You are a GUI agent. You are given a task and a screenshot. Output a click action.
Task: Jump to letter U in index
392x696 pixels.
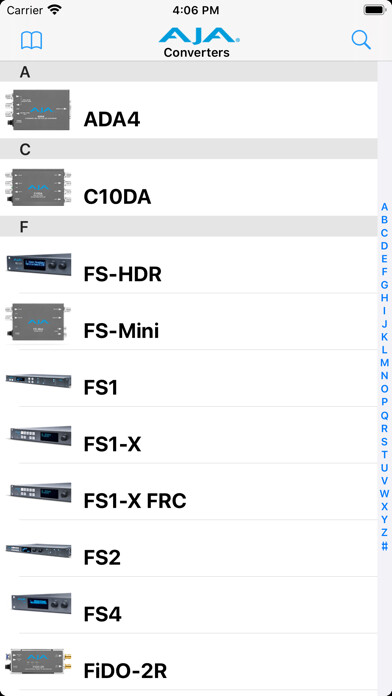coord(384,467)
